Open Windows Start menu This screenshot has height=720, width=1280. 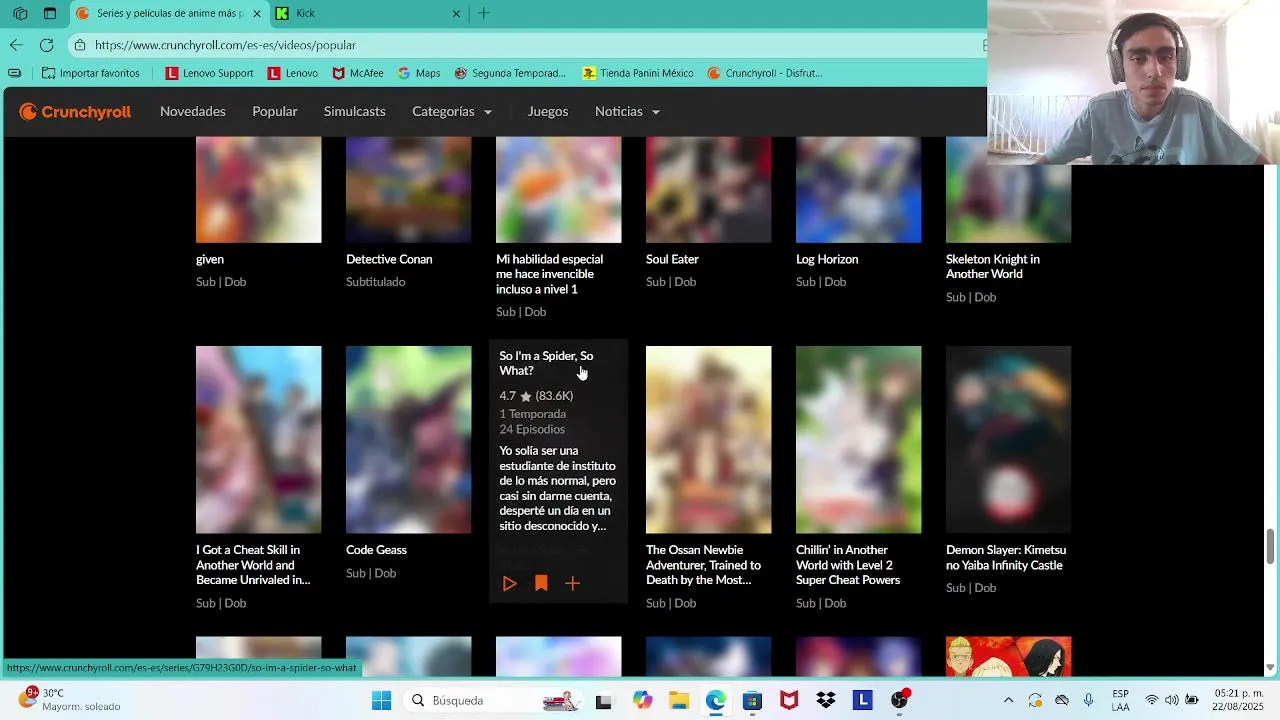coord(381,701)
